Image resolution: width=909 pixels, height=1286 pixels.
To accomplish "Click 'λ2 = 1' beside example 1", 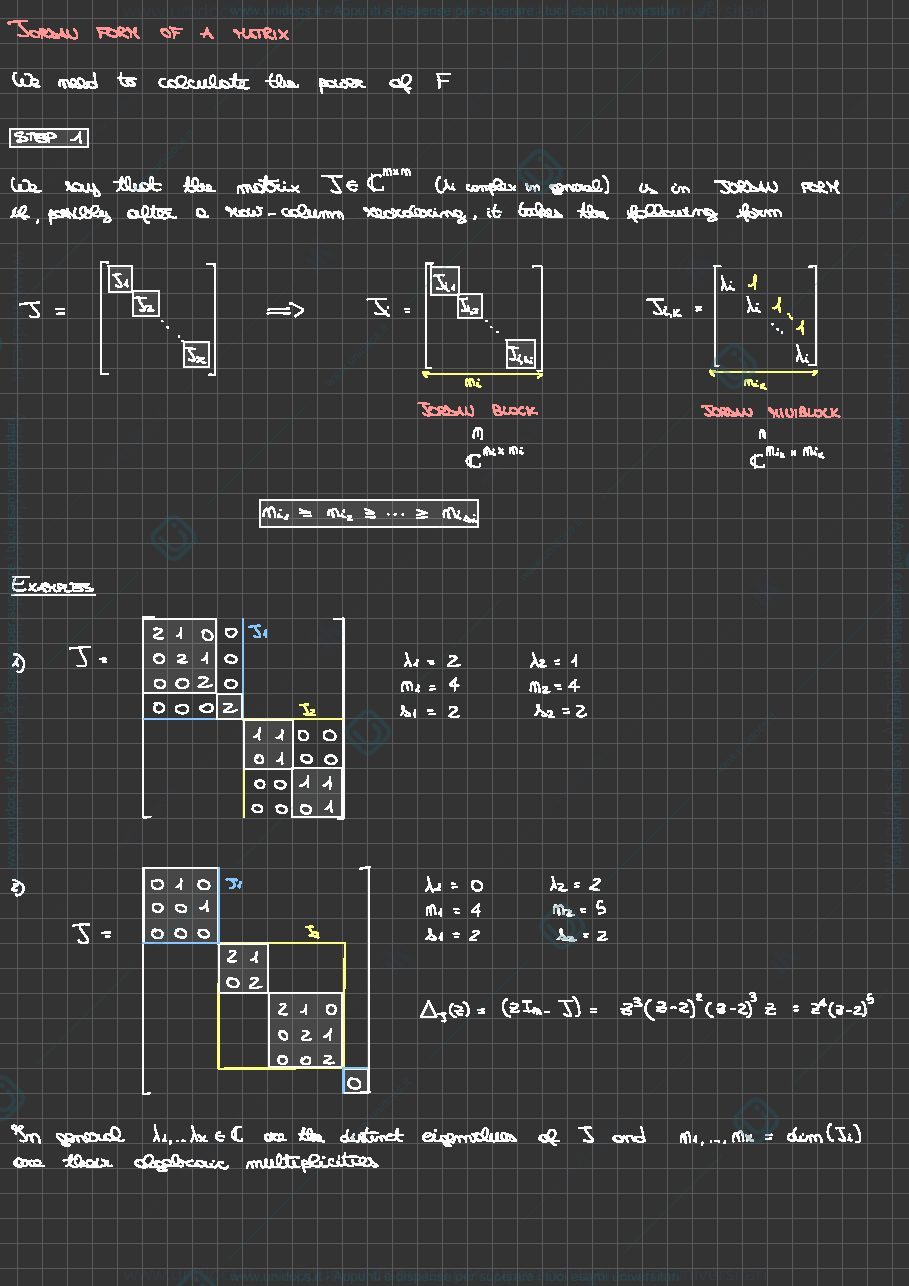I will click(x=554, y=661).
